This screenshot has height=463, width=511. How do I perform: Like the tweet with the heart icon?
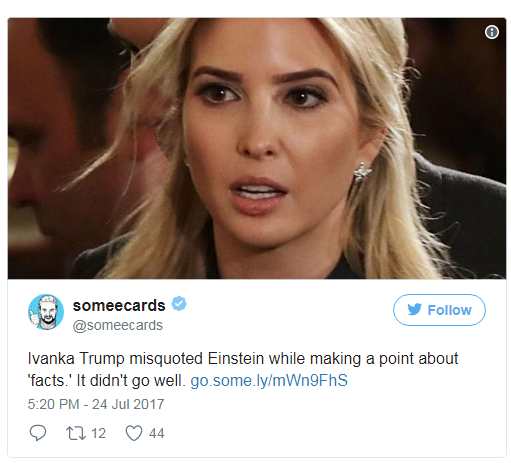[x=134, y=433]
